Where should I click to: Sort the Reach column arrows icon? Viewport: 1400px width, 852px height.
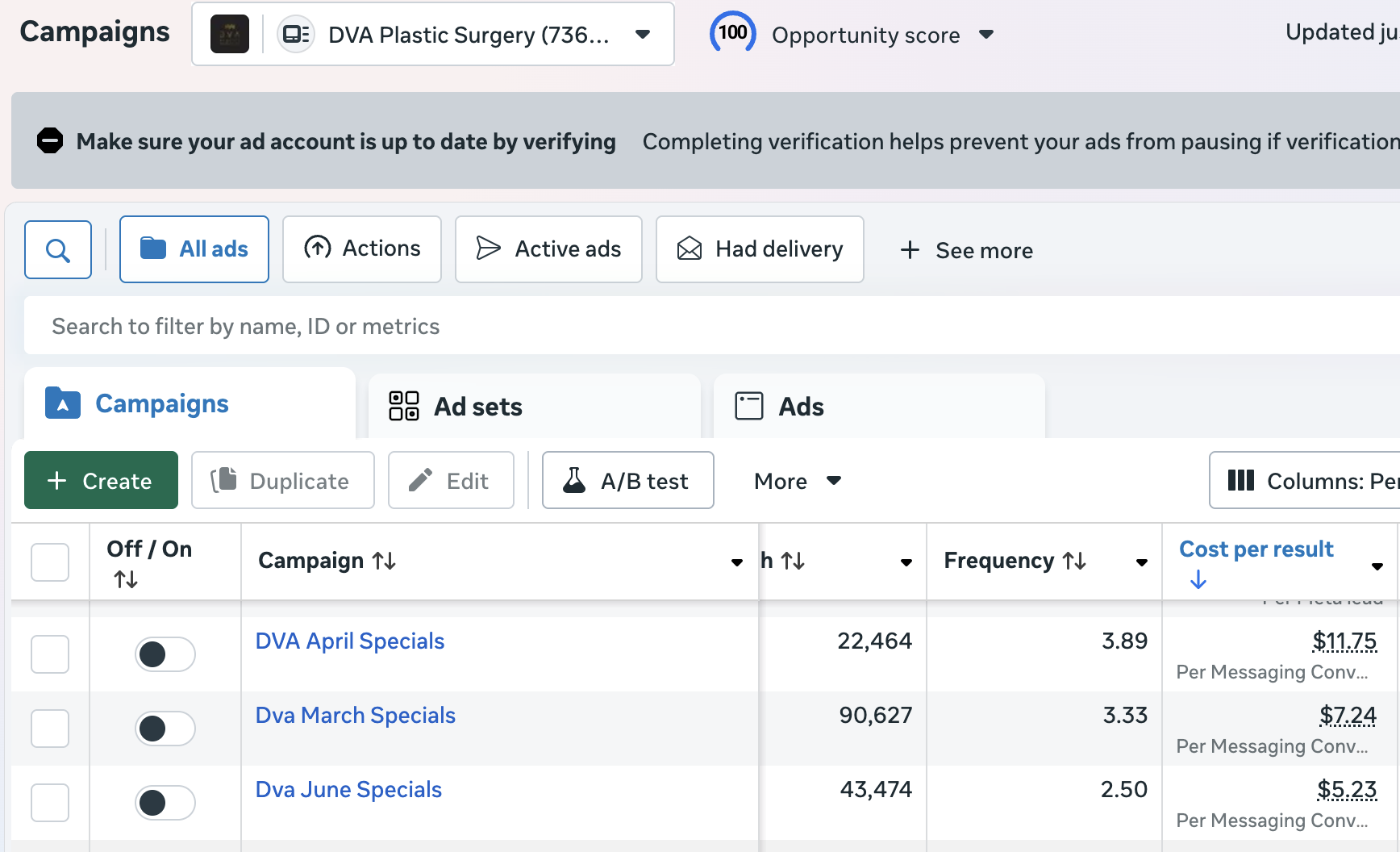(x=794, y=561)
